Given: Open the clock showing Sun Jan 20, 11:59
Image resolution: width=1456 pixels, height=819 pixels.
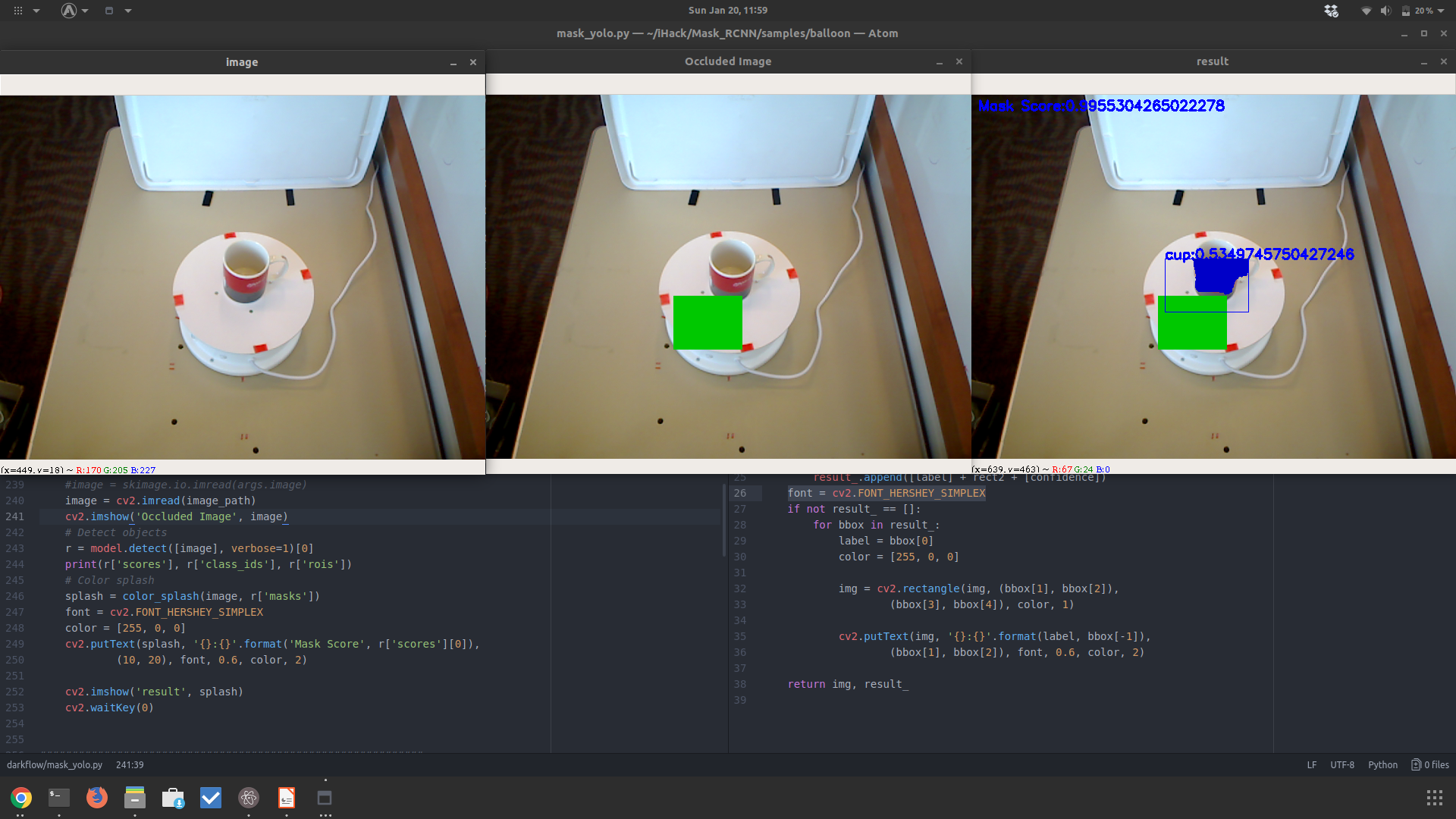Looking at the screenshot, I should point(727,11).
